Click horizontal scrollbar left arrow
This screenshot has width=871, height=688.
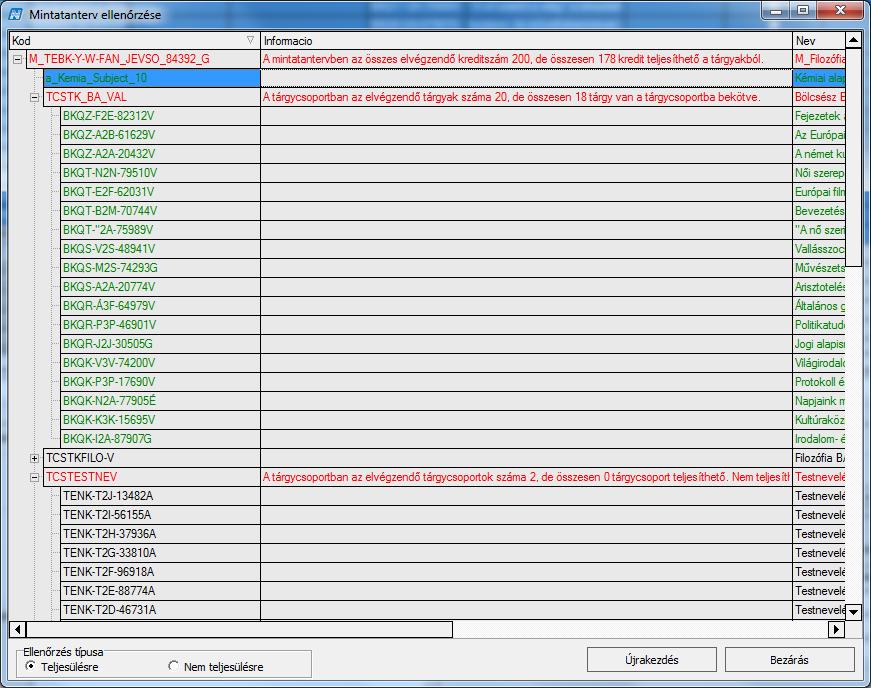coord(18,629)
